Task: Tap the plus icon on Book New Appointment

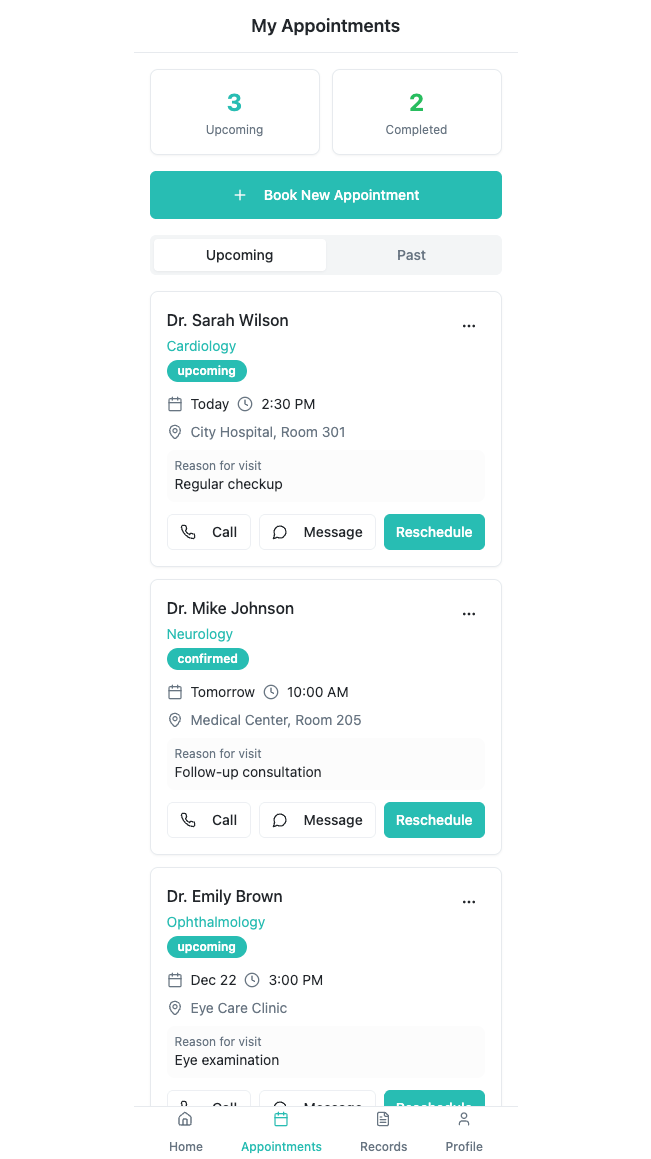Action: point(239,195)
